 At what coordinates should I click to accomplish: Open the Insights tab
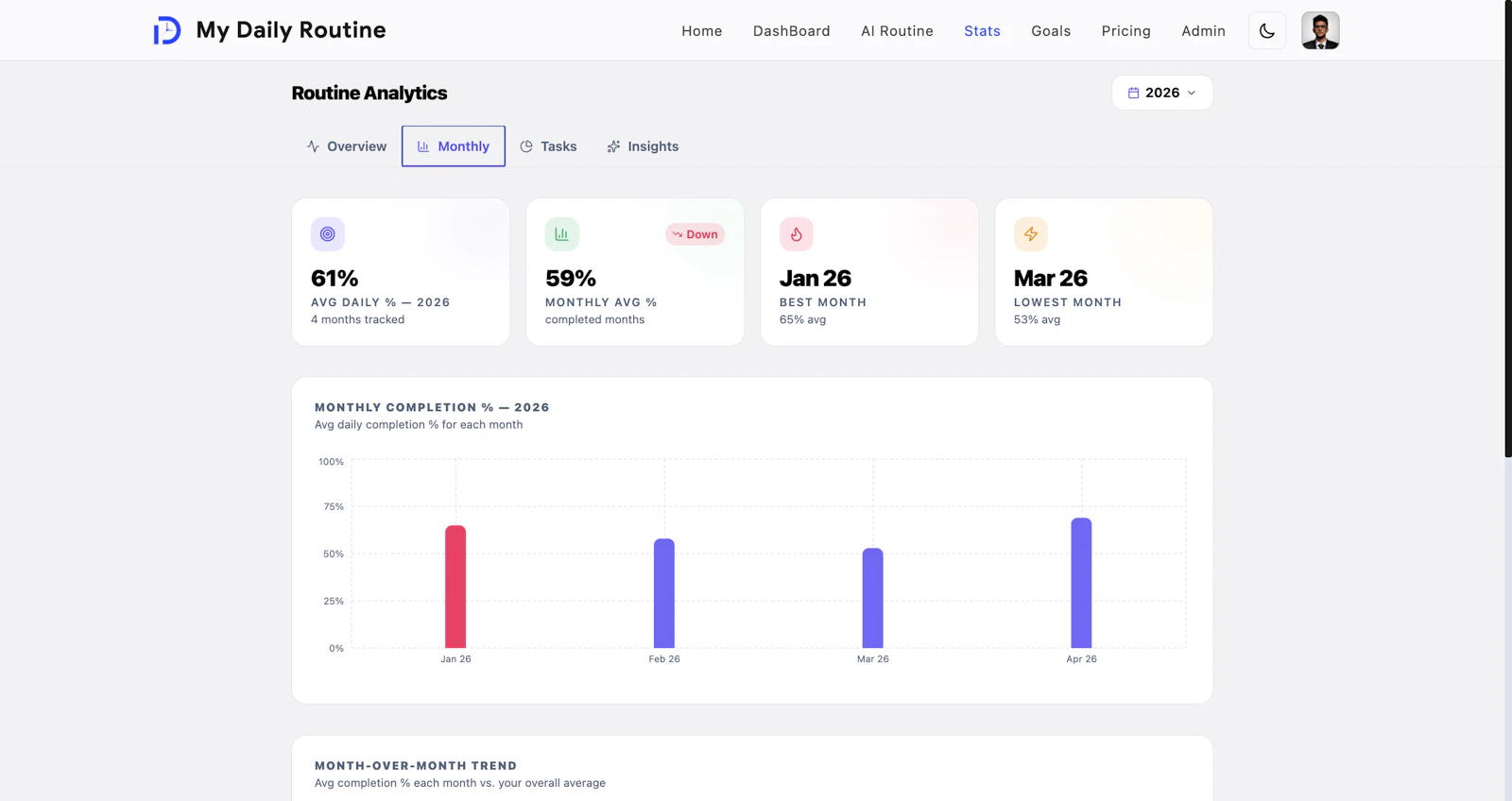pos(643,146)
